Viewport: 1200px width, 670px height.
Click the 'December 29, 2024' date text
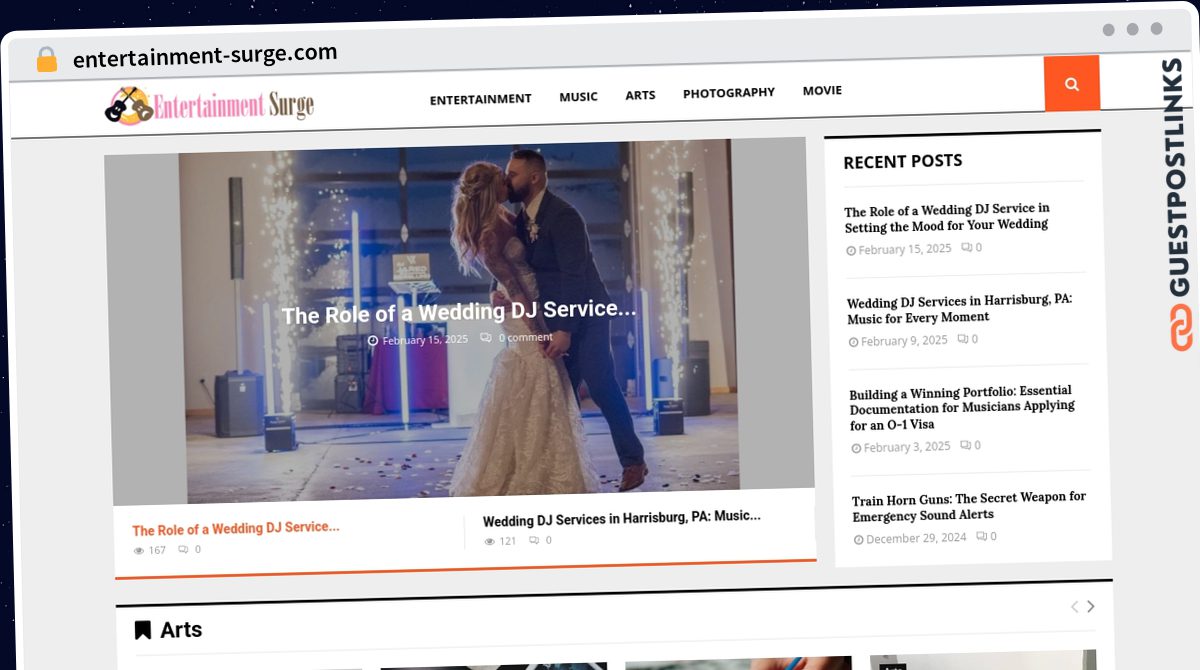(917, 538)
